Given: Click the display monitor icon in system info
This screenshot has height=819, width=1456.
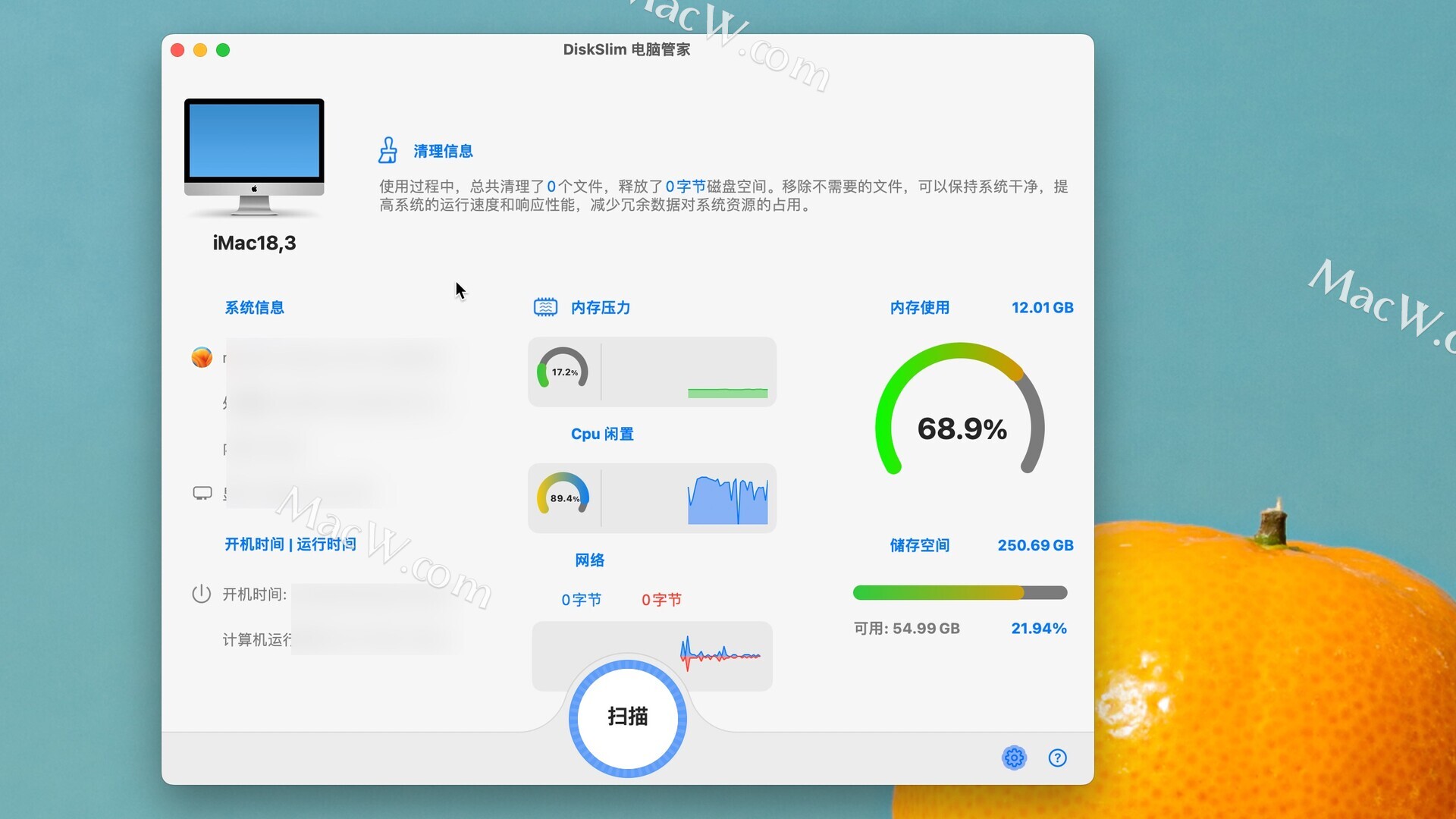Looking at the screenshot, I should point(202,494).
